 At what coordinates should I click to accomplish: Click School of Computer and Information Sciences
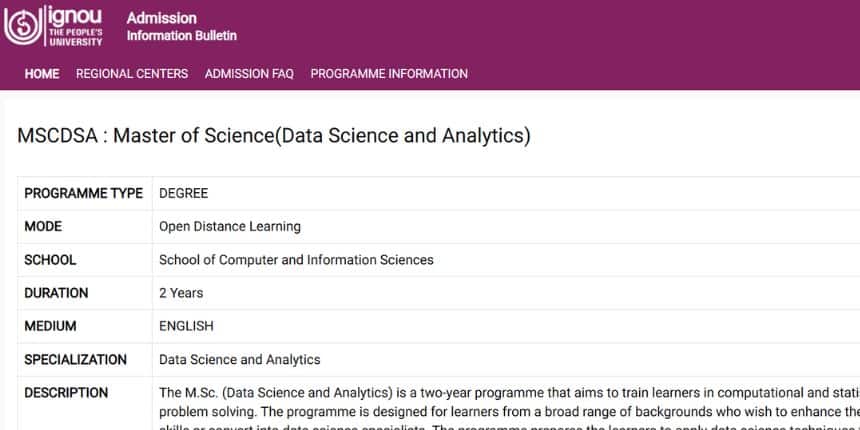click(x=296, y=260)
